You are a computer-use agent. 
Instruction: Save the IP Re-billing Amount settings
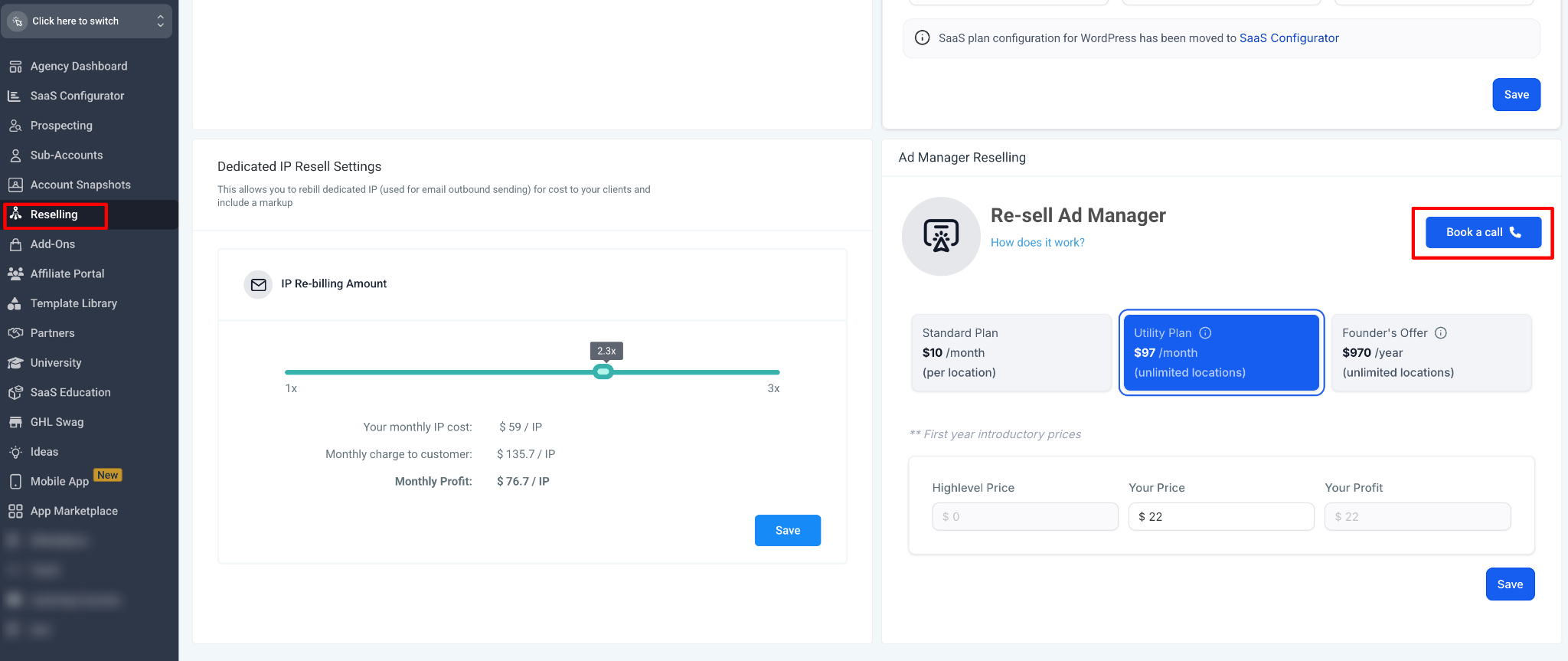click(x=787, y=531)
